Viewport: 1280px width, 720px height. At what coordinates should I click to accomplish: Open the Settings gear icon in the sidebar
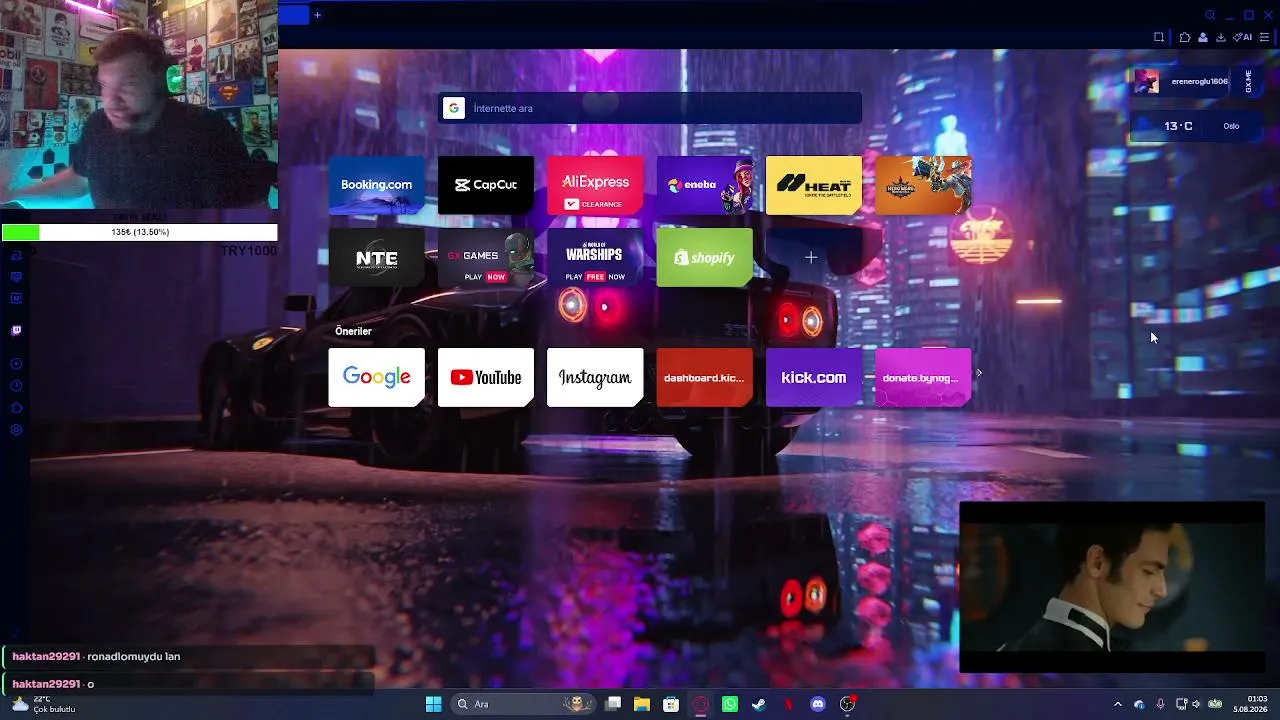16,430
